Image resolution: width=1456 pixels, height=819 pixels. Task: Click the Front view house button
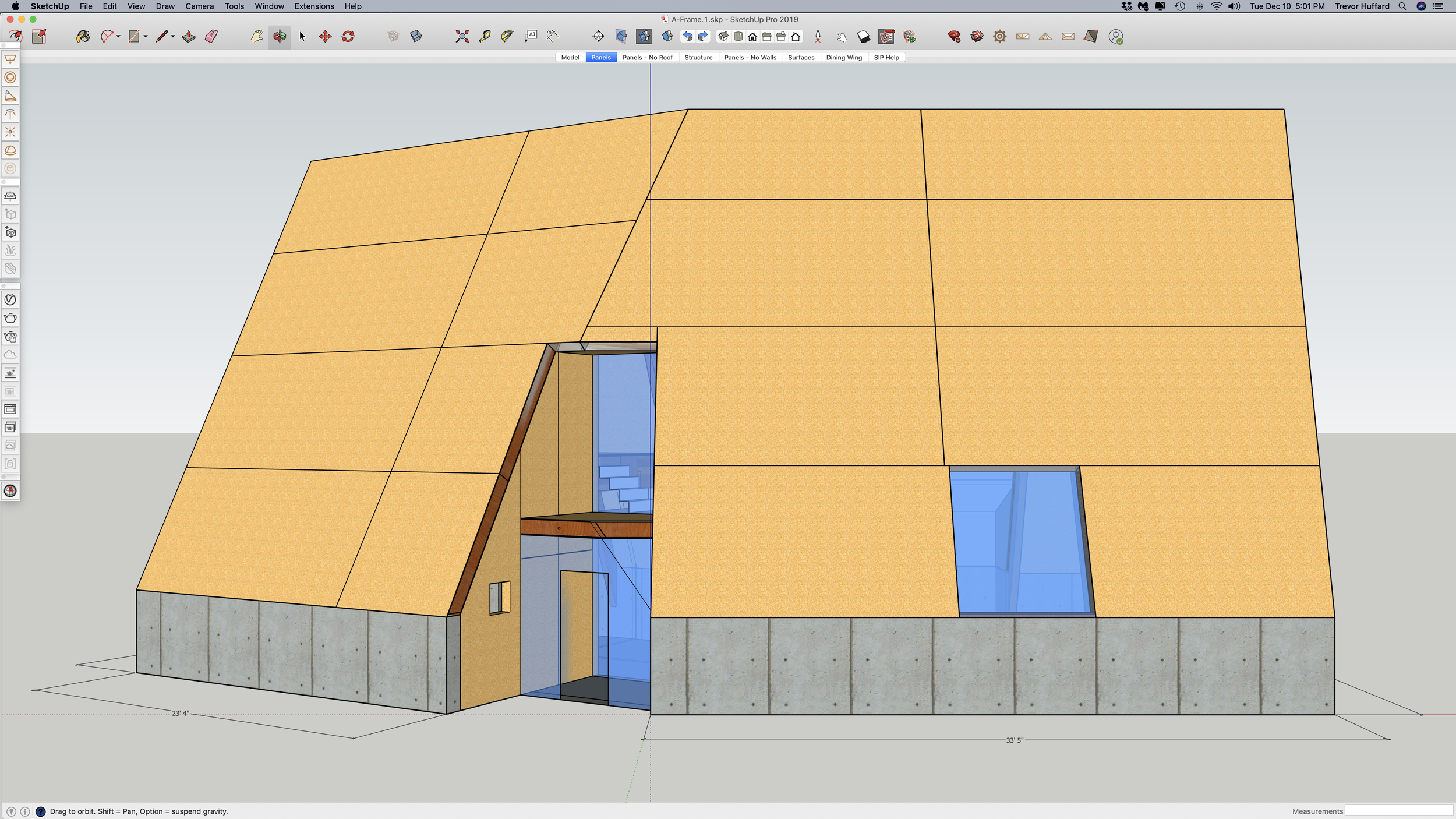tap(752, 37)
